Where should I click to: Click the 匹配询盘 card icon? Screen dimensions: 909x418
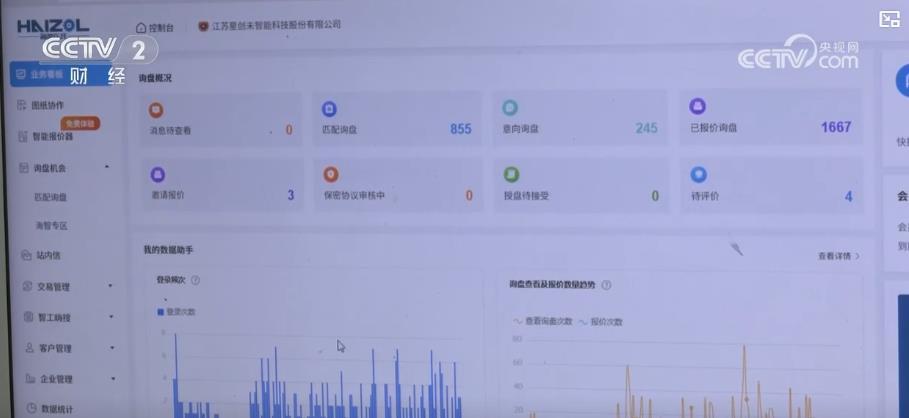tap(329, 110)
